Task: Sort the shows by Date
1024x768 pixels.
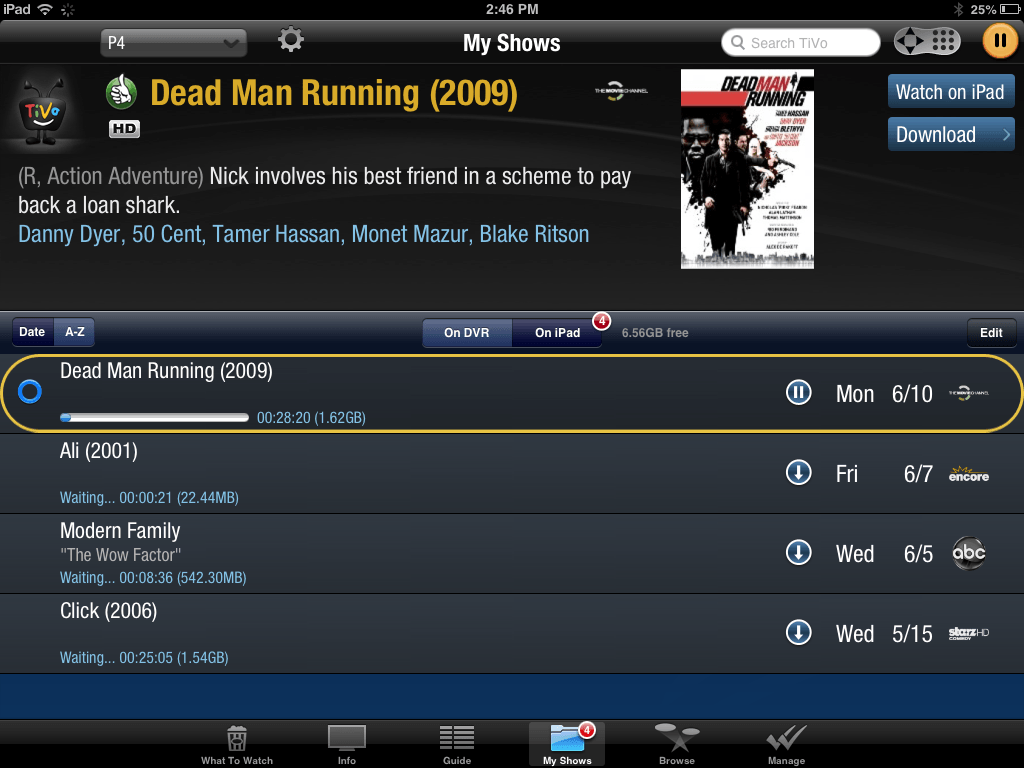Action: [x=32, y=333]
